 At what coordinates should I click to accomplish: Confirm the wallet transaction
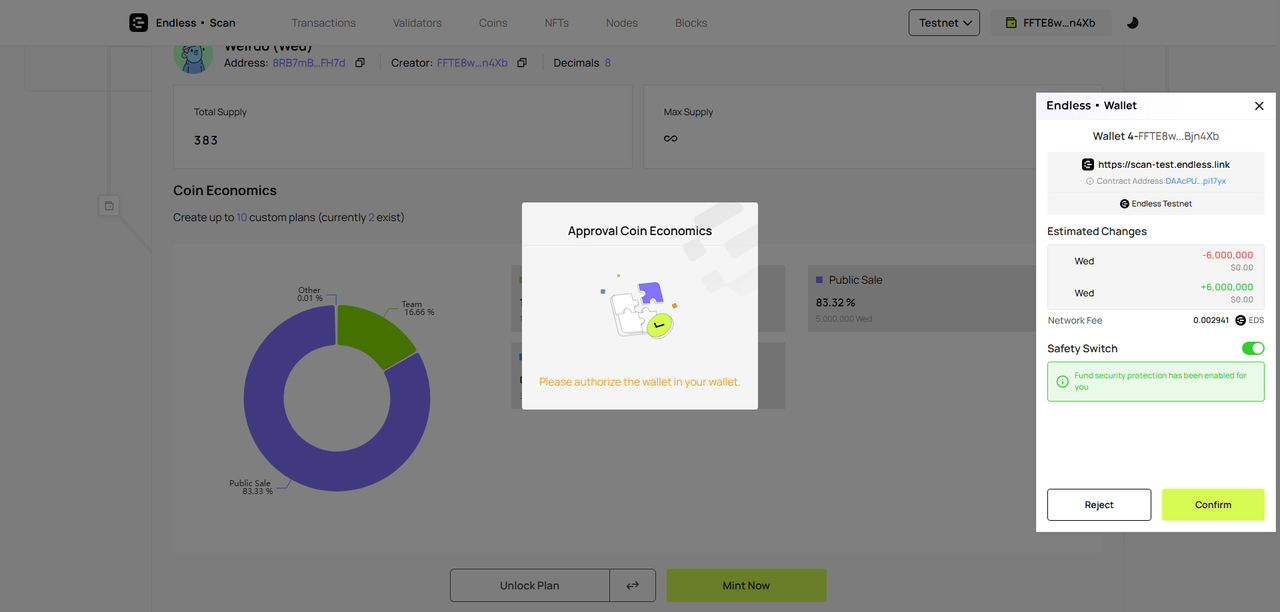click(x=1212, y=505)
